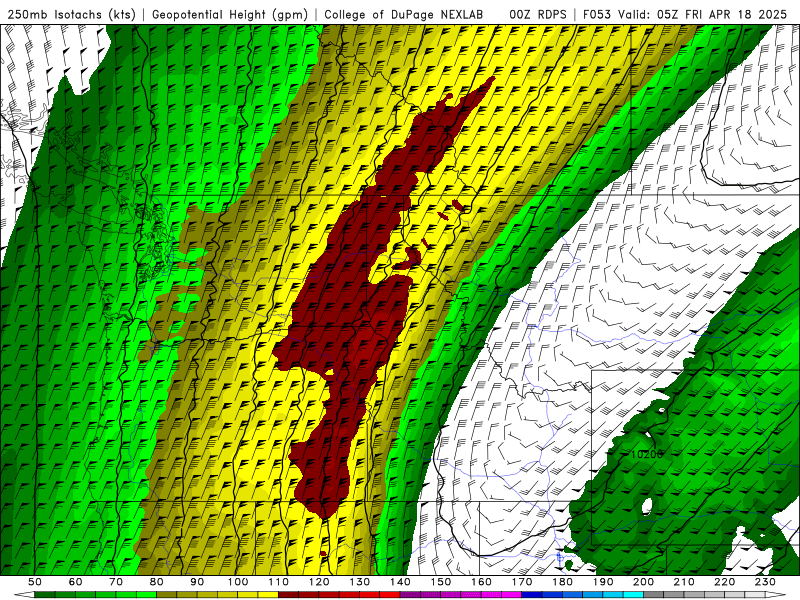Viewport: 800px width, 600px height.
Task: Click the '110' value on the color scale
Action: pyautogui.click(x=279, y=582)
